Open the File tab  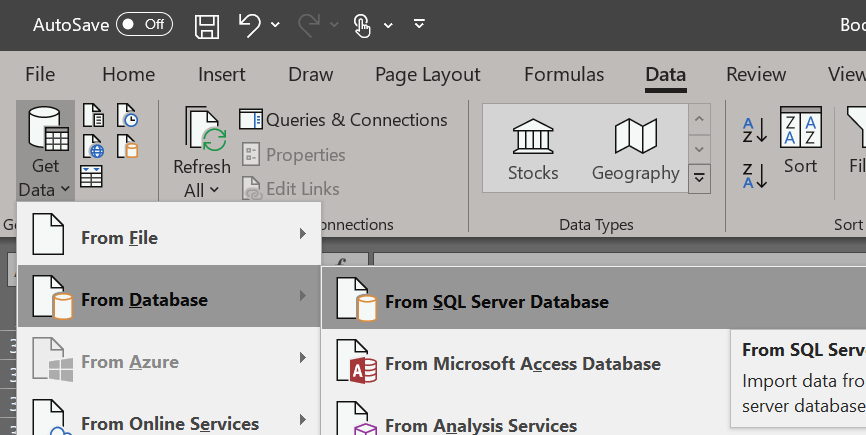[x=40, y=75]
